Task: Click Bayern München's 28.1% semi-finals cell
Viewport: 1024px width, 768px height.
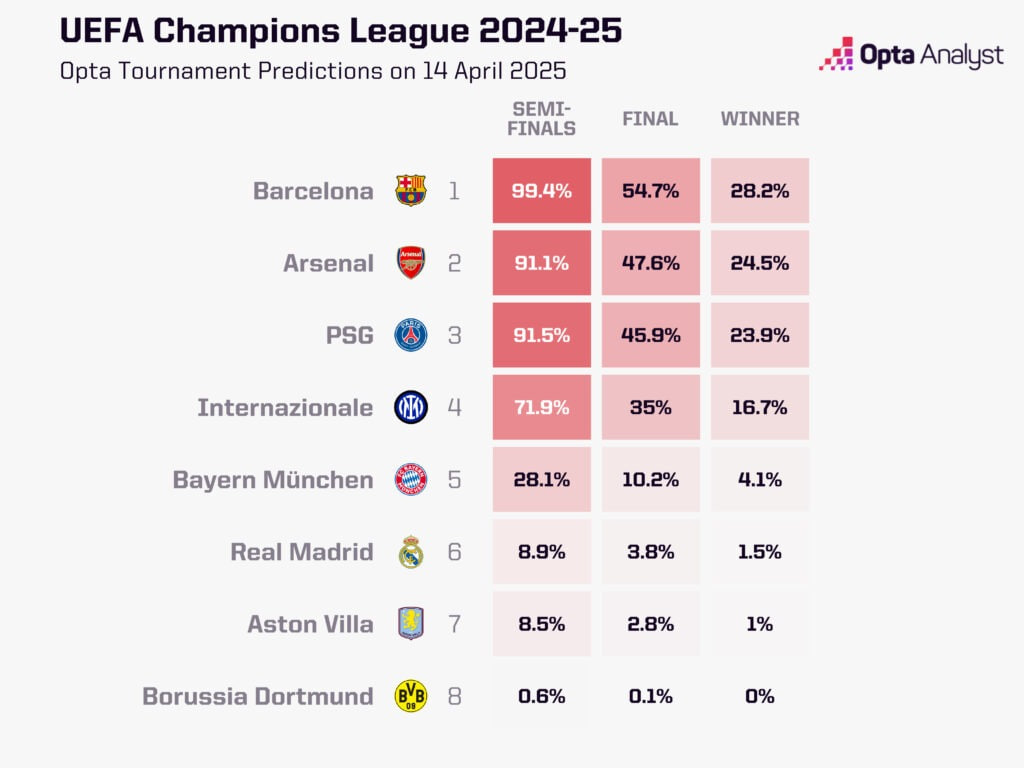Action: [x=542, y=479]
